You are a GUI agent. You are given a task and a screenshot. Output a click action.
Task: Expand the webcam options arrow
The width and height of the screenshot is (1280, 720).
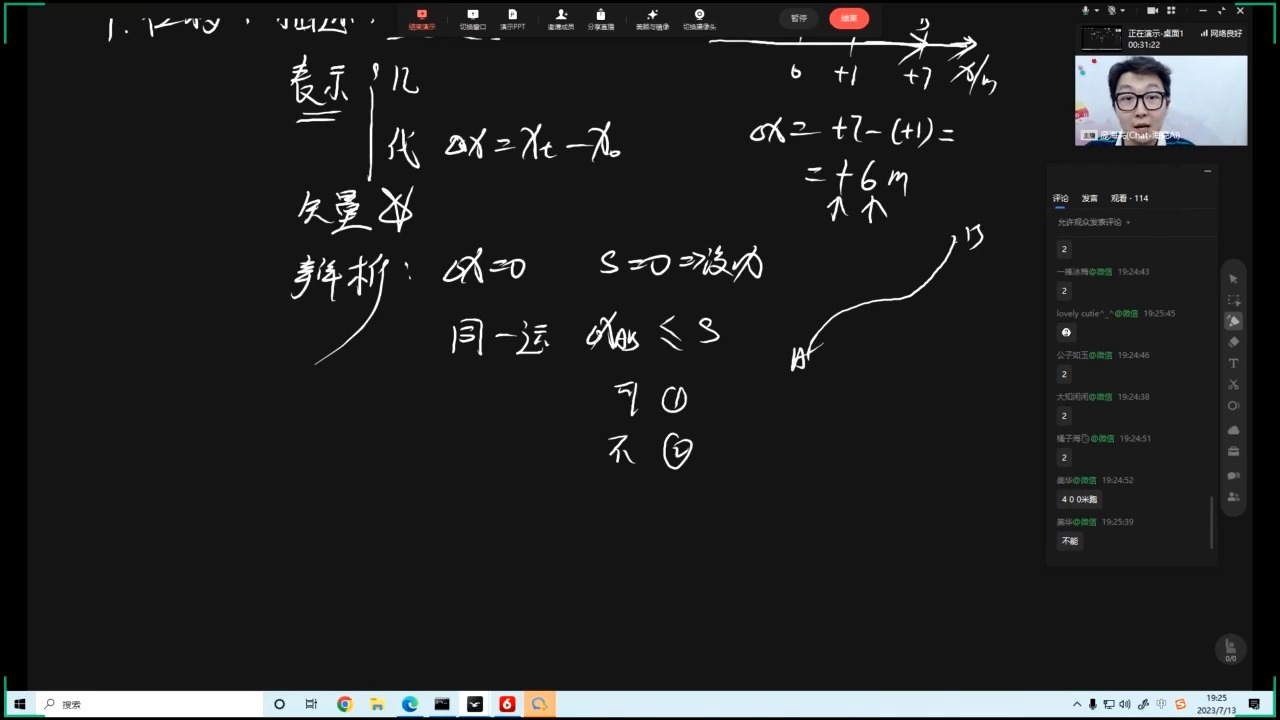1122,10
